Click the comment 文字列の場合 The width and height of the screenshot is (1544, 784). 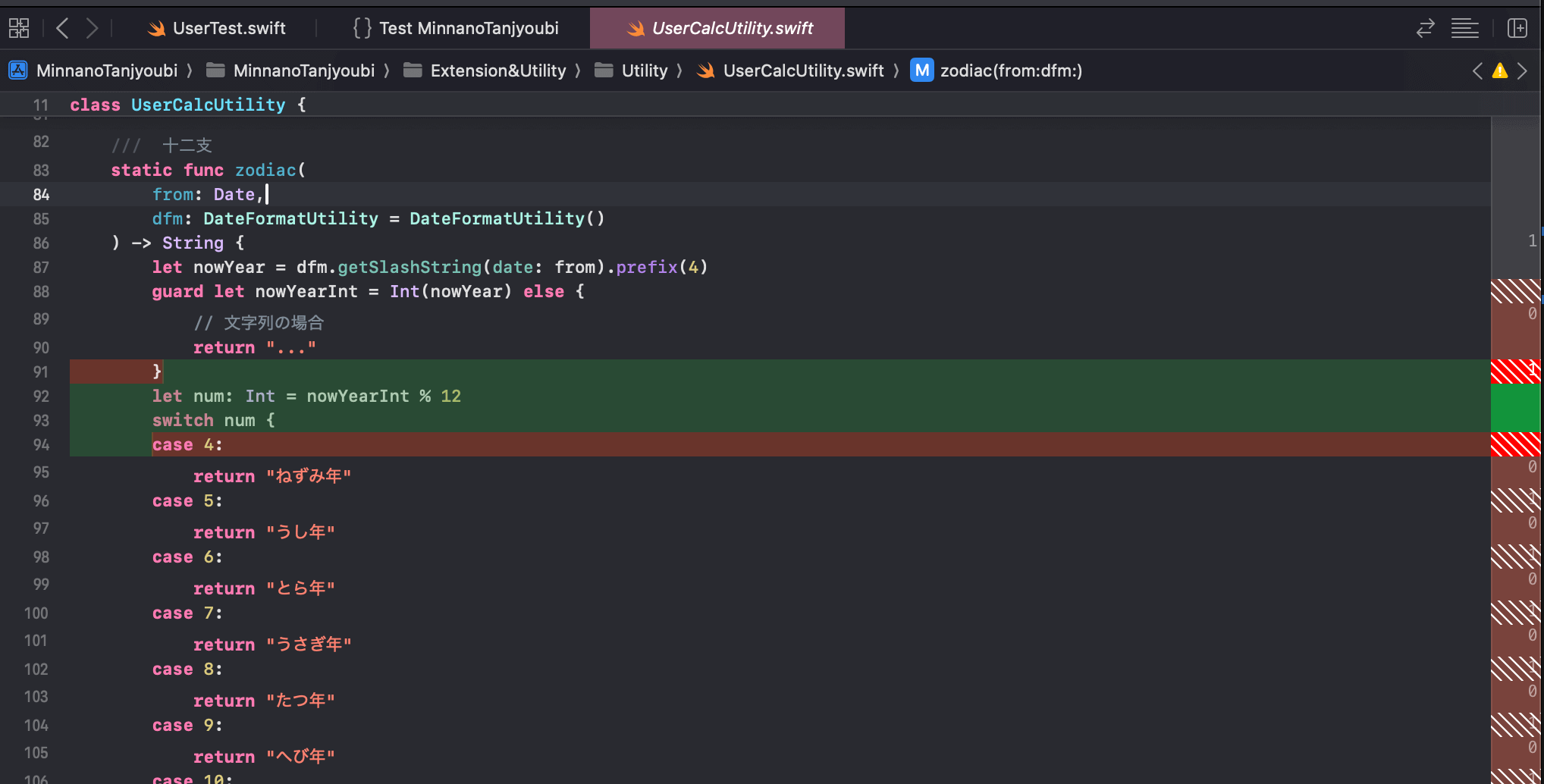(259, 323)
